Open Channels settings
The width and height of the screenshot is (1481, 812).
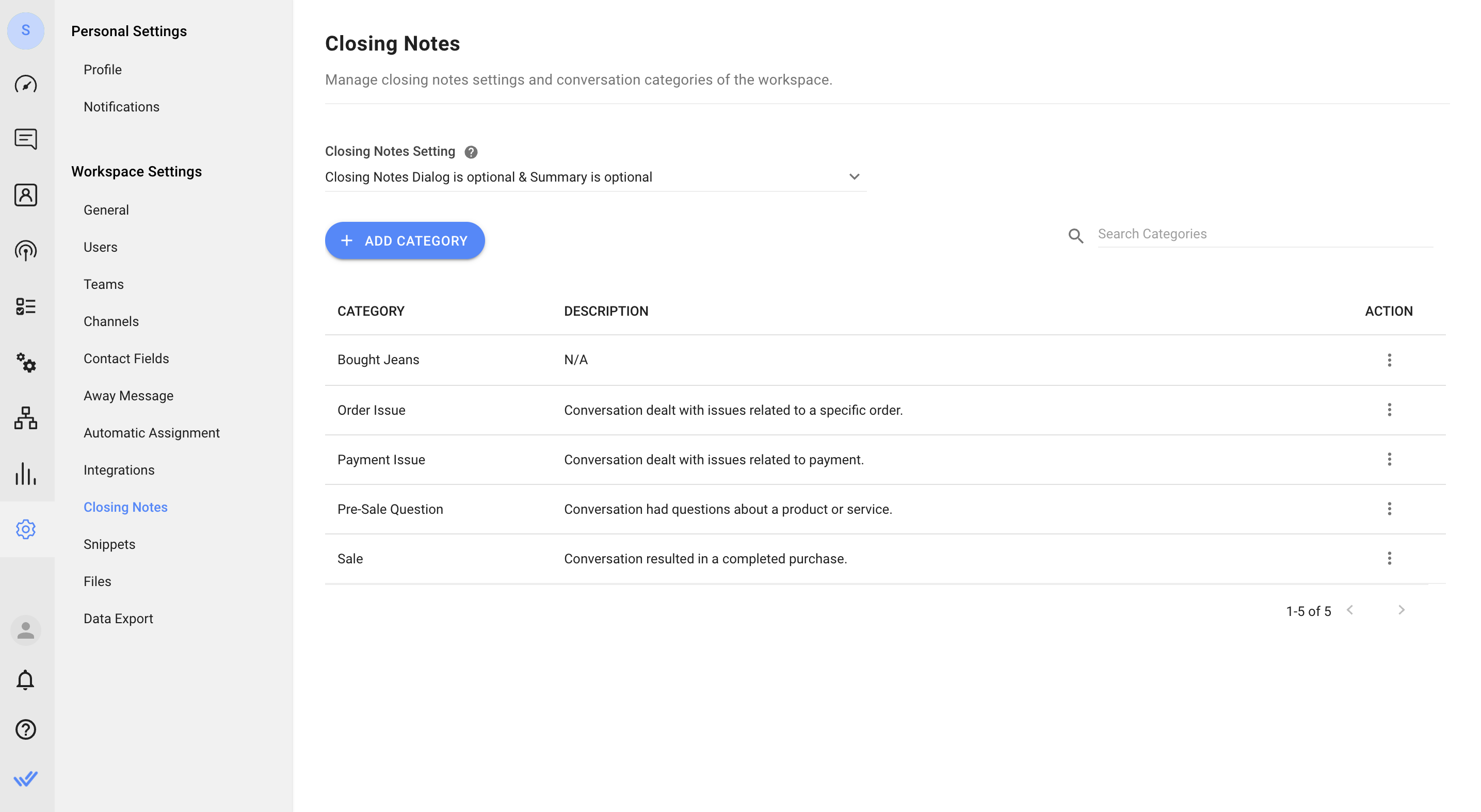point(111,321)
